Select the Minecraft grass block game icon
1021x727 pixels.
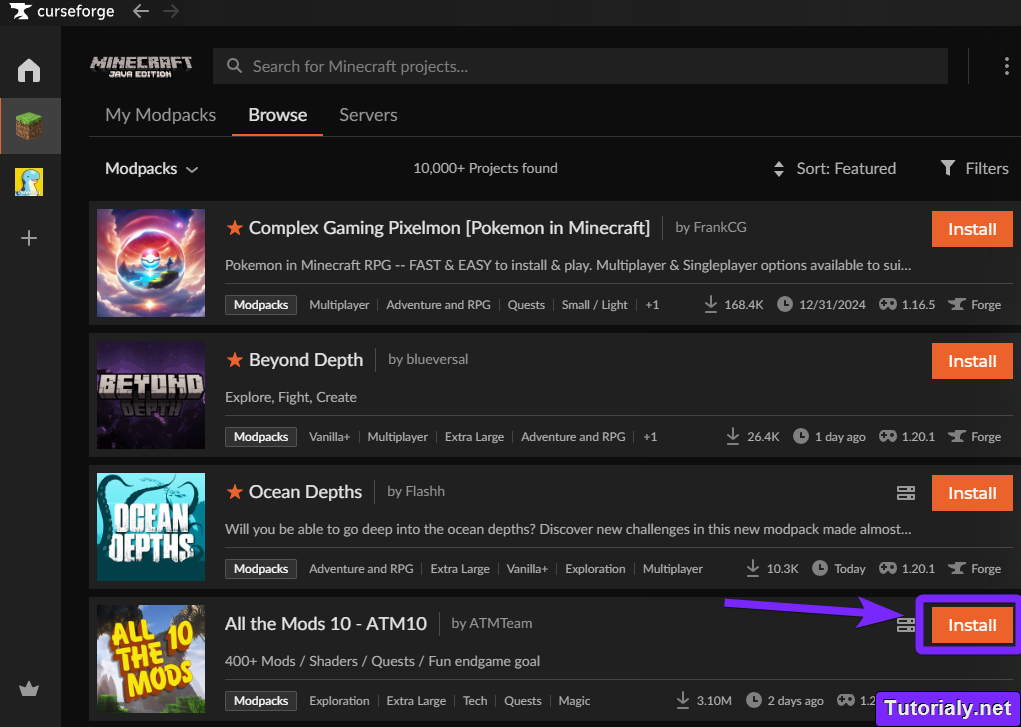(29, 126)
